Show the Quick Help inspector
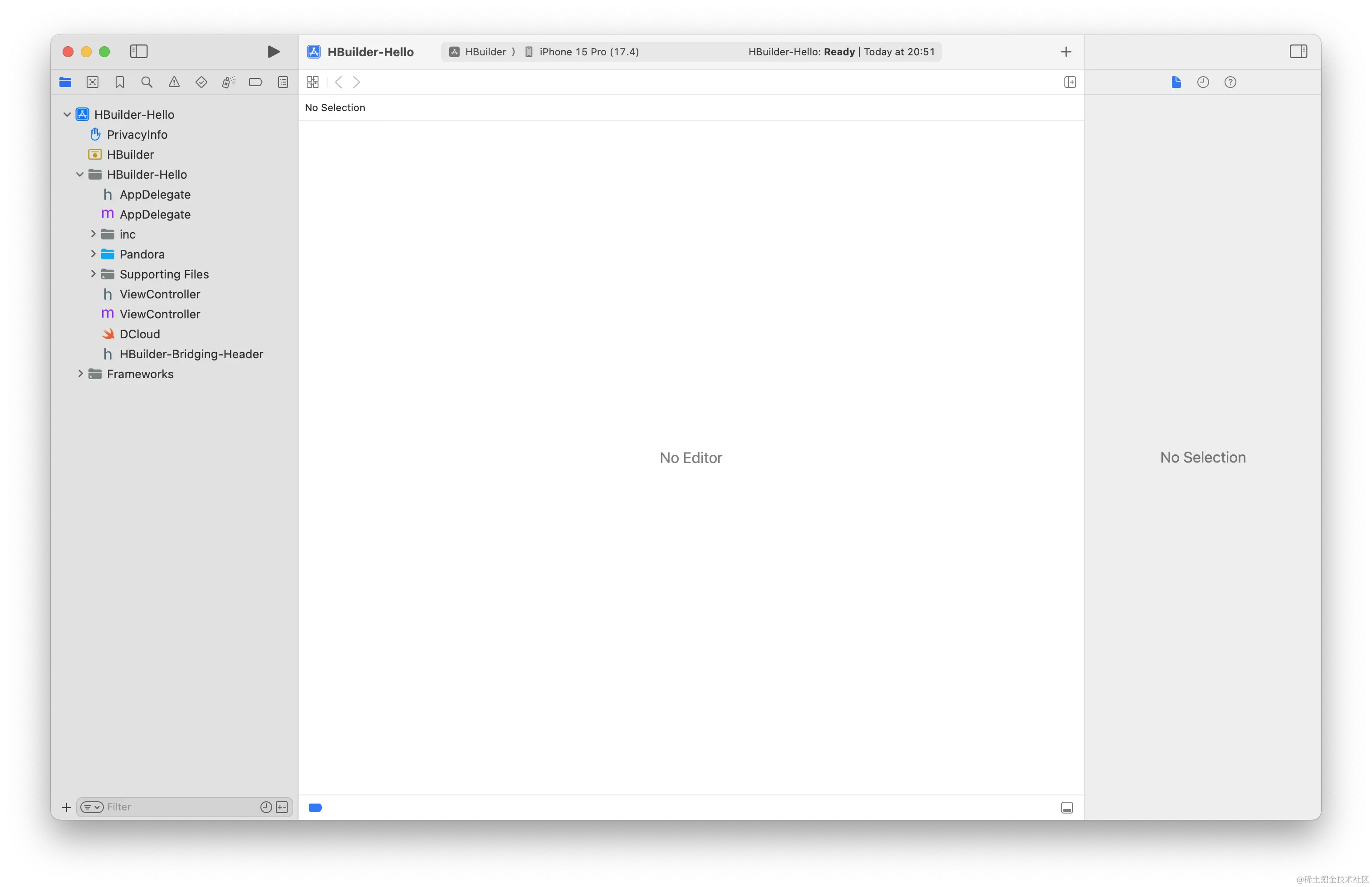The height and width of the screenshot is (887, 1372). point(1230,83)
